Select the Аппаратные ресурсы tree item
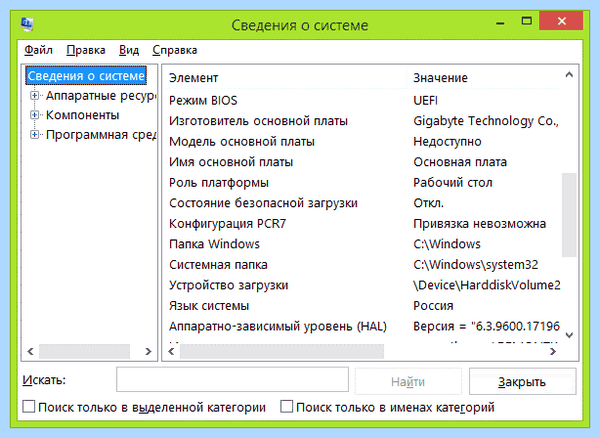This screenshot has height=438, width=600. [101, 96]
